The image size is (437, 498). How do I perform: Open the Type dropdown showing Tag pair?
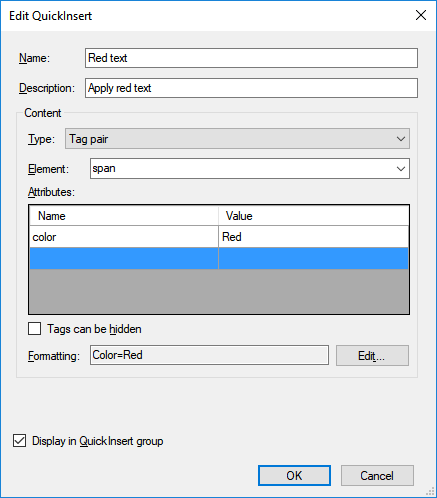237,139
